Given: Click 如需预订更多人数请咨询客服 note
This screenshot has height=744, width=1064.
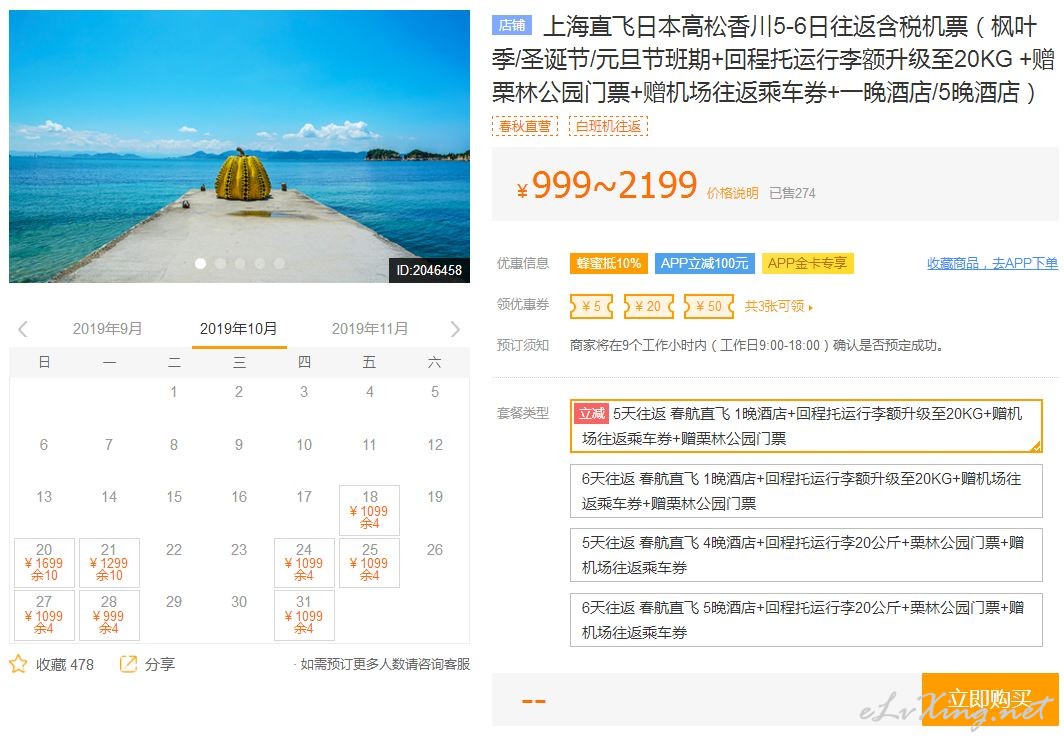Looking at the screenshot, I should point(385,664).
